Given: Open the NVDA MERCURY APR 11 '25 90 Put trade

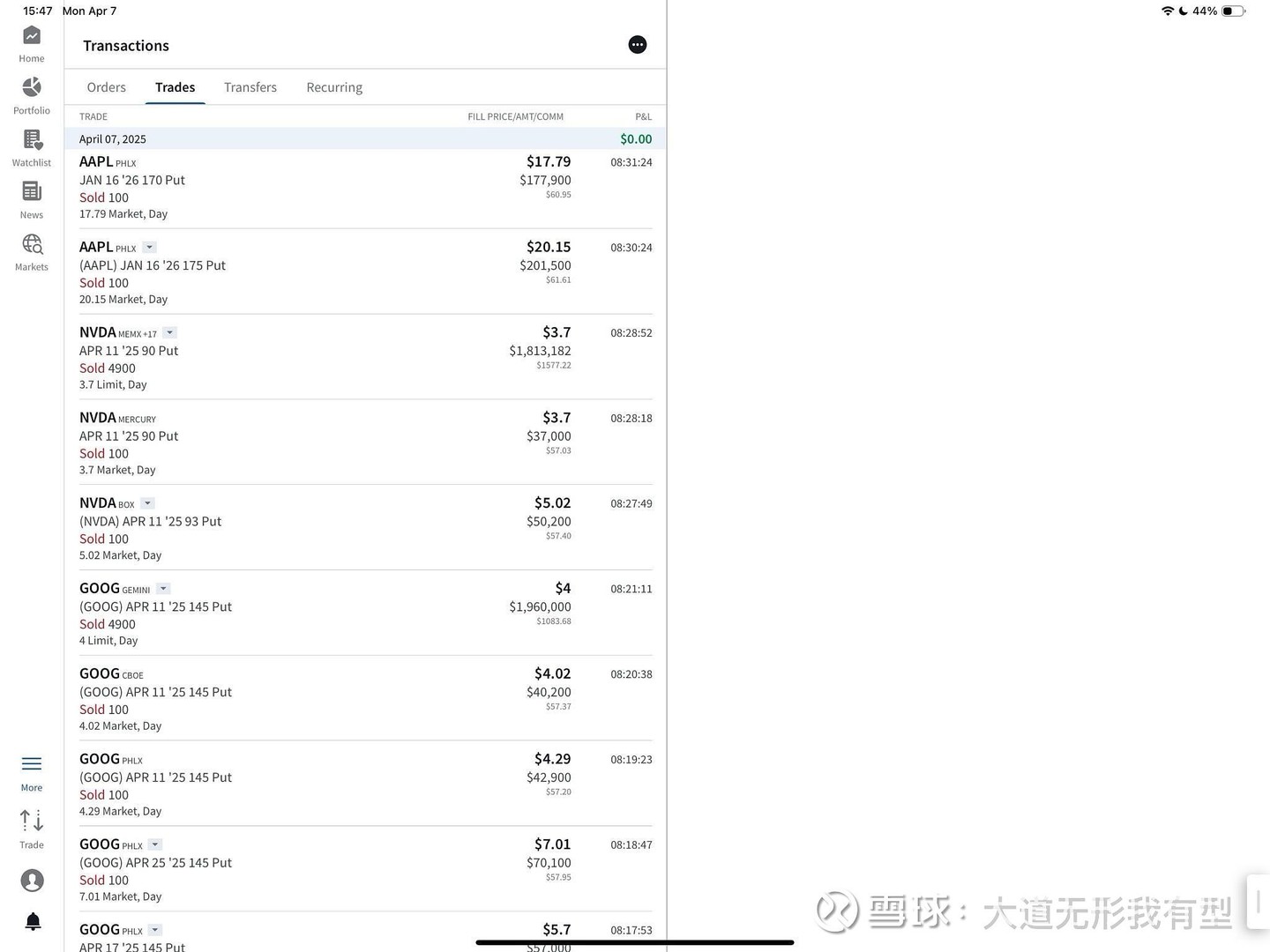Looking at the screenshot, I should [x=365, y=443].
